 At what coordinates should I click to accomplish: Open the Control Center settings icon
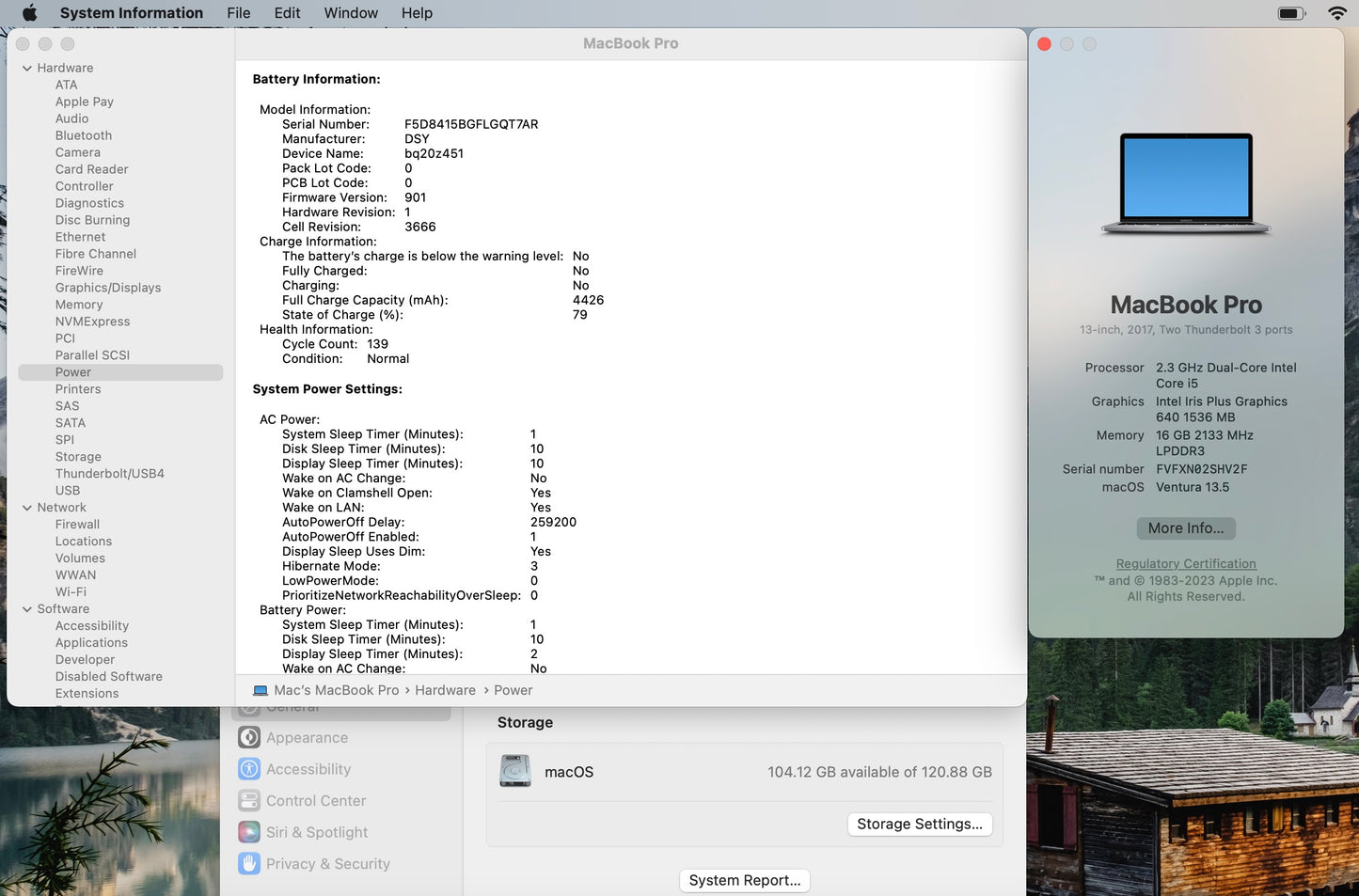(x=249, y=801)
